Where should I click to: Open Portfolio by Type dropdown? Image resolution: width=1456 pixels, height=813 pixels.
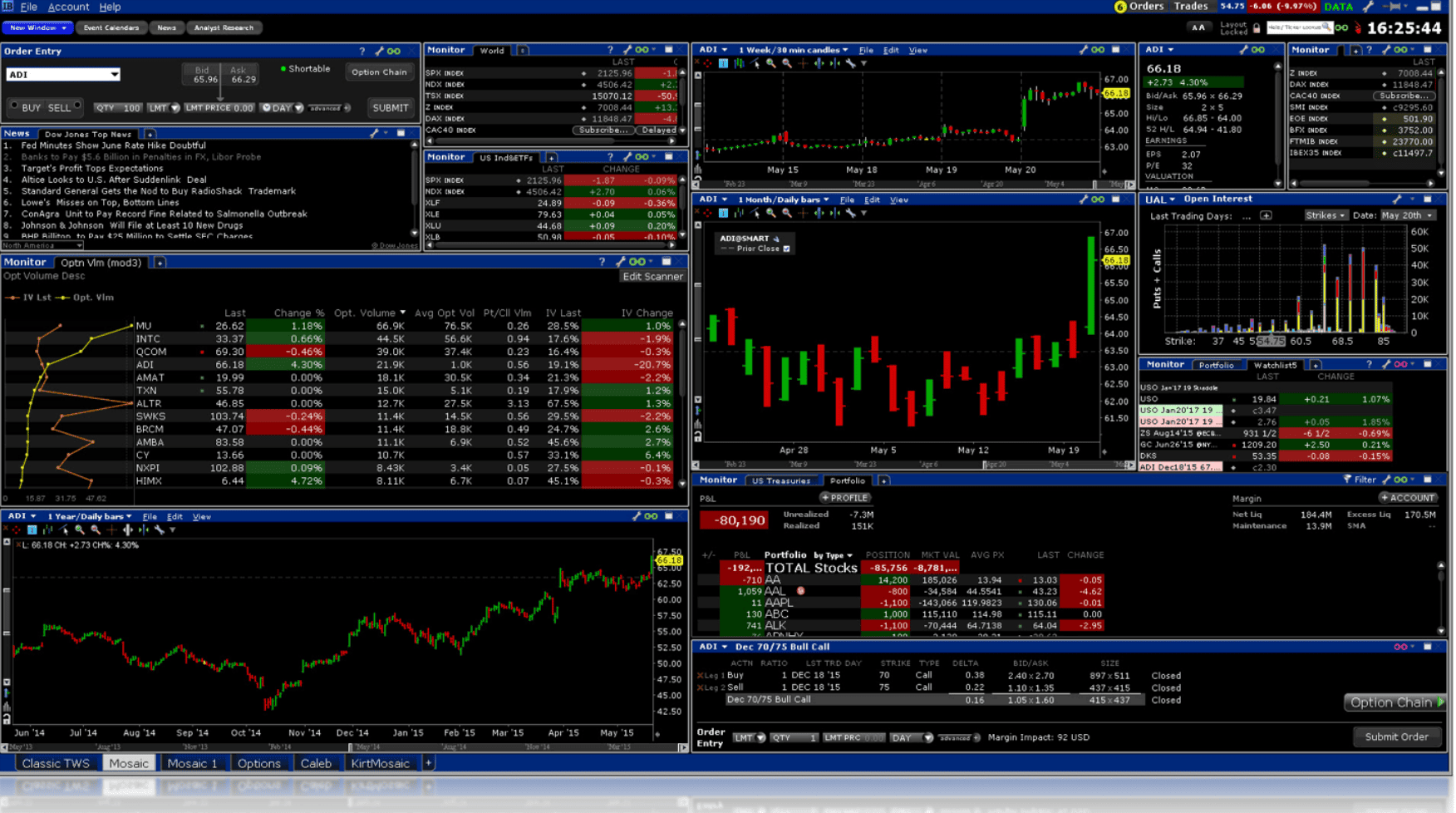[833, 555]
